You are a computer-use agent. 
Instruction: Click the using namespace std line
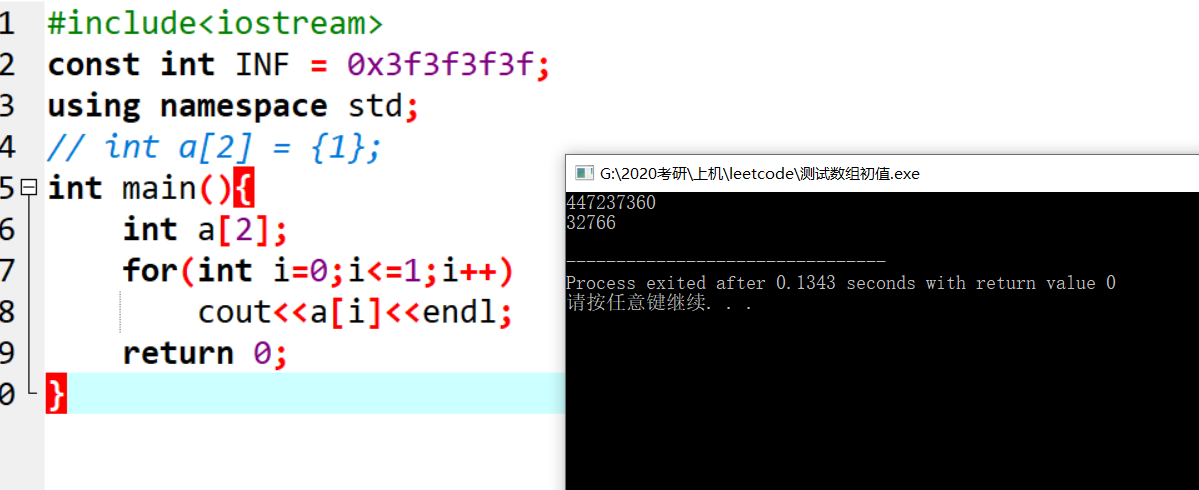[x=233, y=106]
